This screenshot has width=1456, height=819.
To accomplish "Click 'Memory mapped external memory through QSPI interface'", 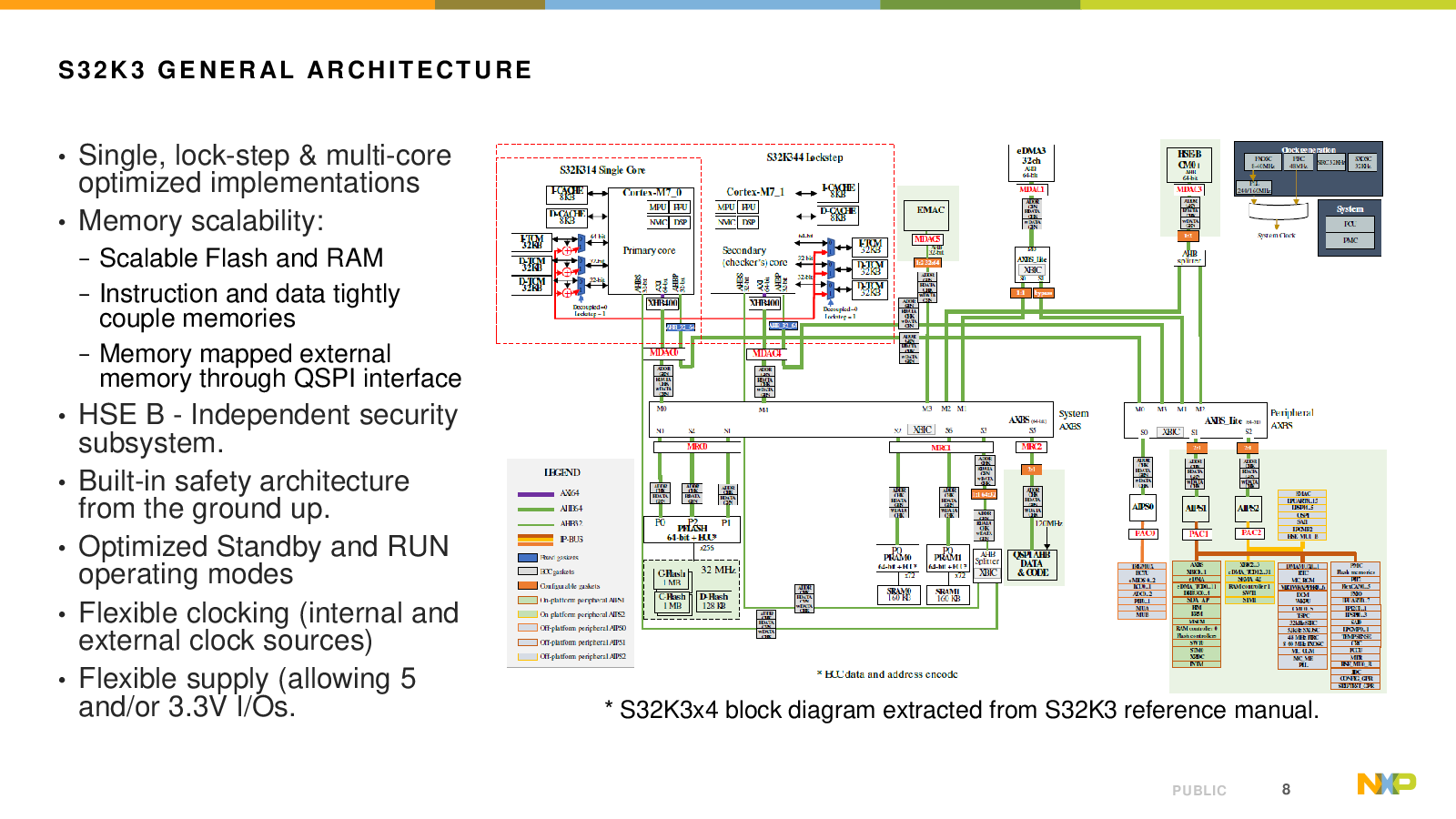I will click(x=280, y=366).
